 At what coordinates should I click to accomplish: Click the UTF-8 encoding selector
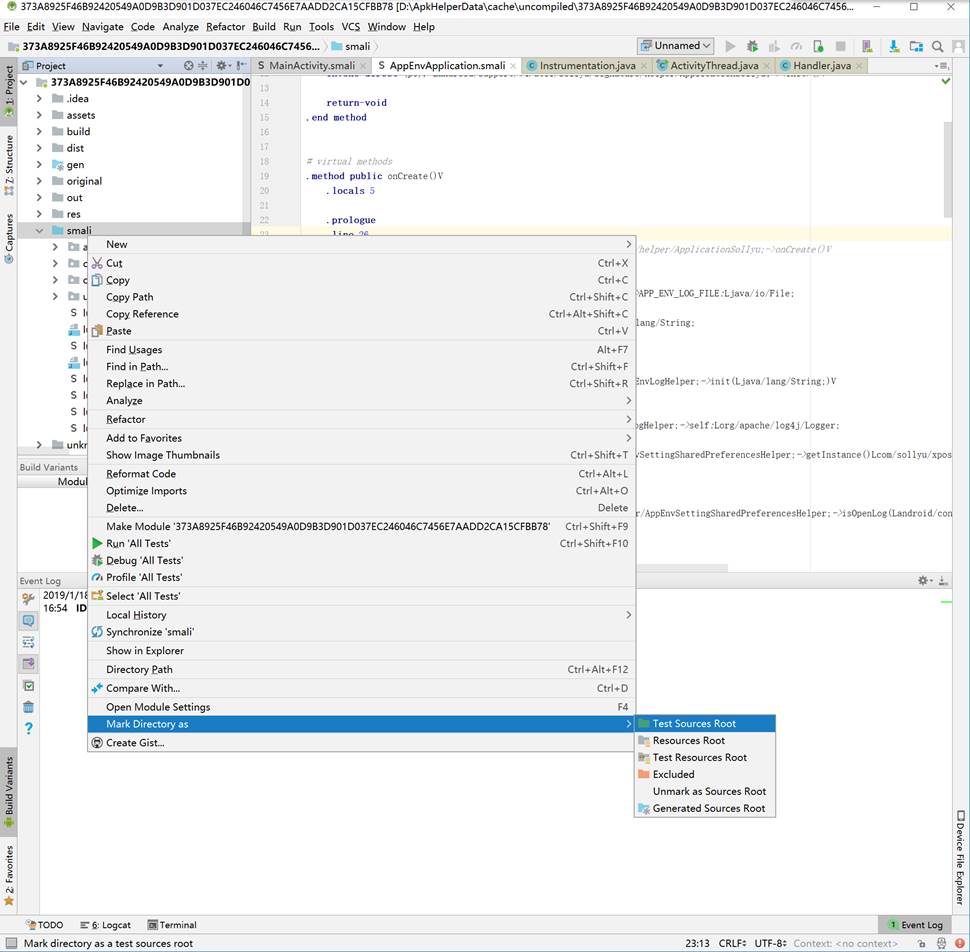pos(770,943)
